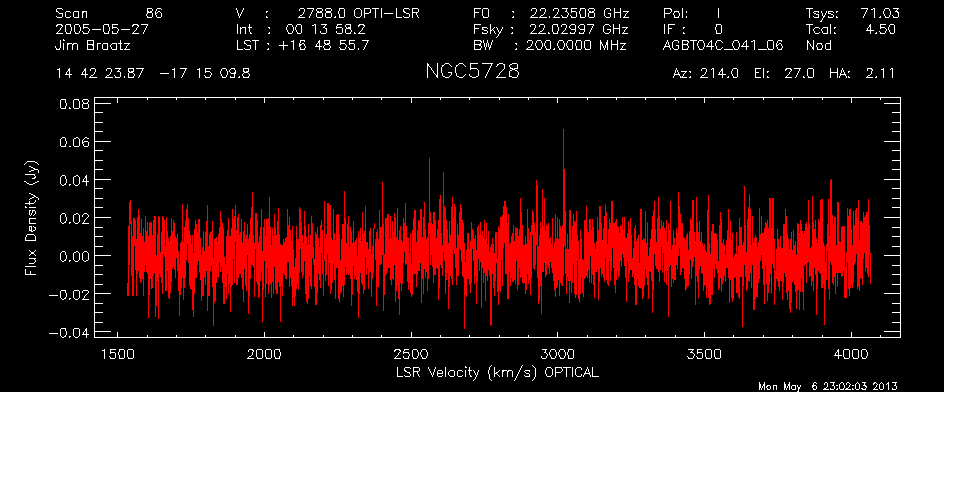962x490 pixels.
Task: Click the 1500 x-axis tick label
Action: tap(117, 354)
